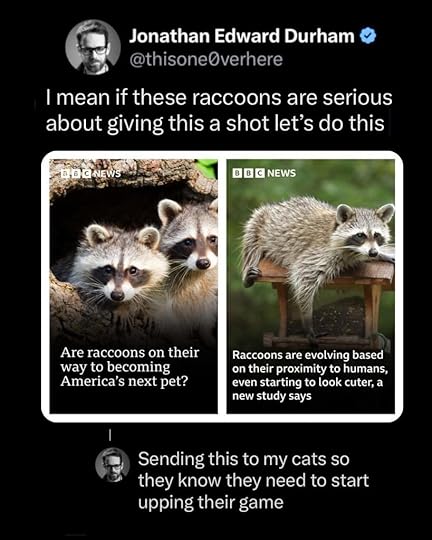Open Jonathan Edward Durham's profile avatar

(93, 47)
